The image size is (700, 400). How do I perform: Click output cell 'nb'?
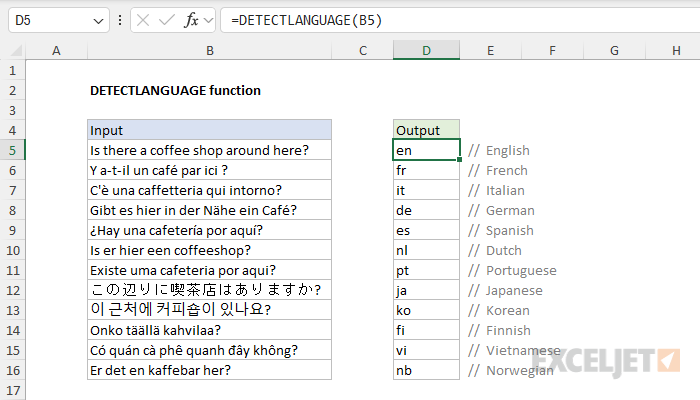[426, 370]
